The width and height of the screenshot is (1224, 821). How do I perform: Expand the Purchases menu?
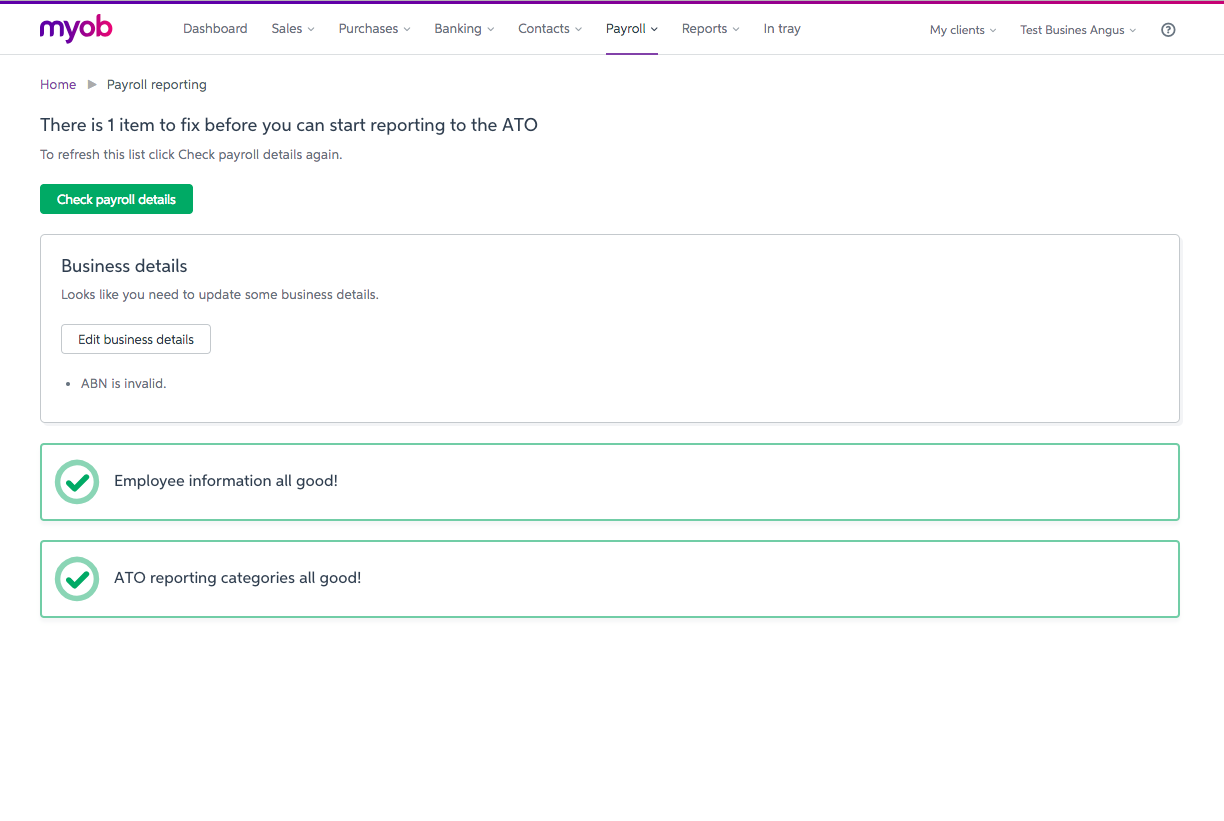coord(375,29)
